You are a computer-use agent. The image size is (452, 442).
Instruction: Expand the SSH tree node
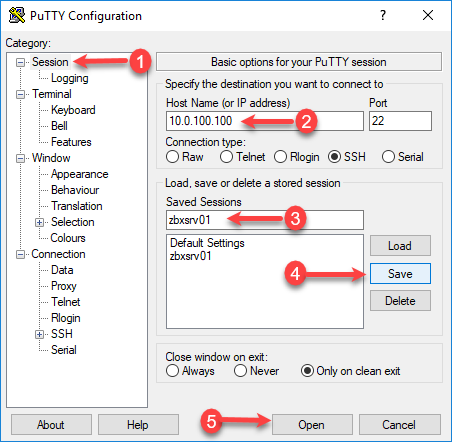coord(39,334)
